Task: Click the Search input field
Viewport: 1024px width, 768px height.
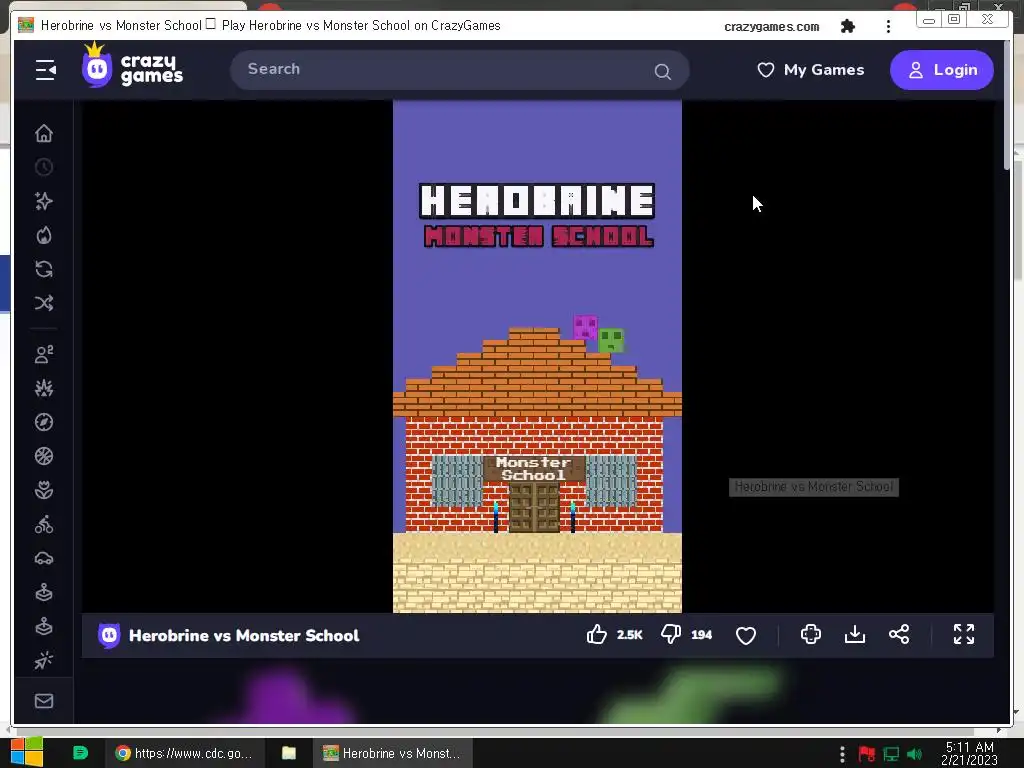Action: [x=460, y=70]
